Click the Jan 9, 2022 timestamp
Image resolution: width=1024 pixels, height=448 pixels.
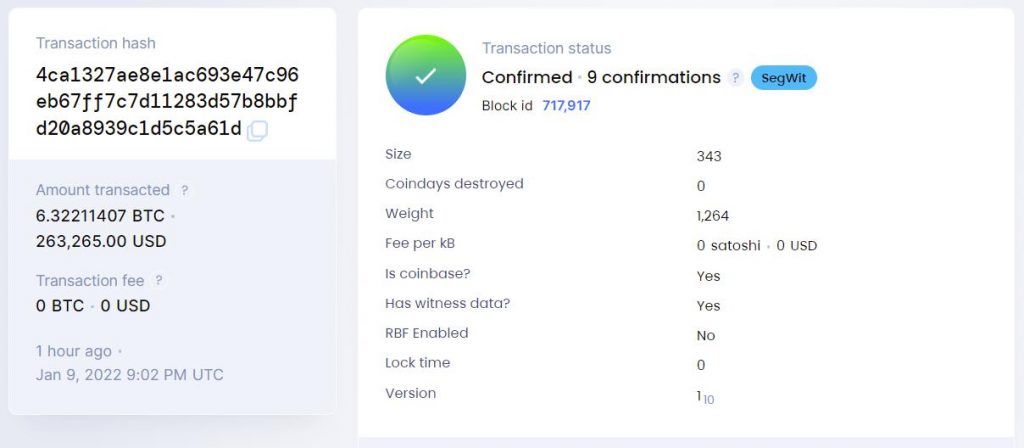130,375
